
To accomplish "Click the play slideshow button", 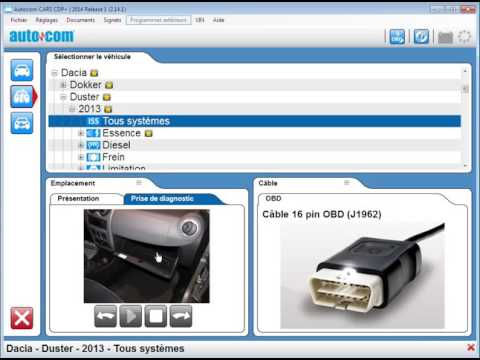I will click(x=131, y=316).
